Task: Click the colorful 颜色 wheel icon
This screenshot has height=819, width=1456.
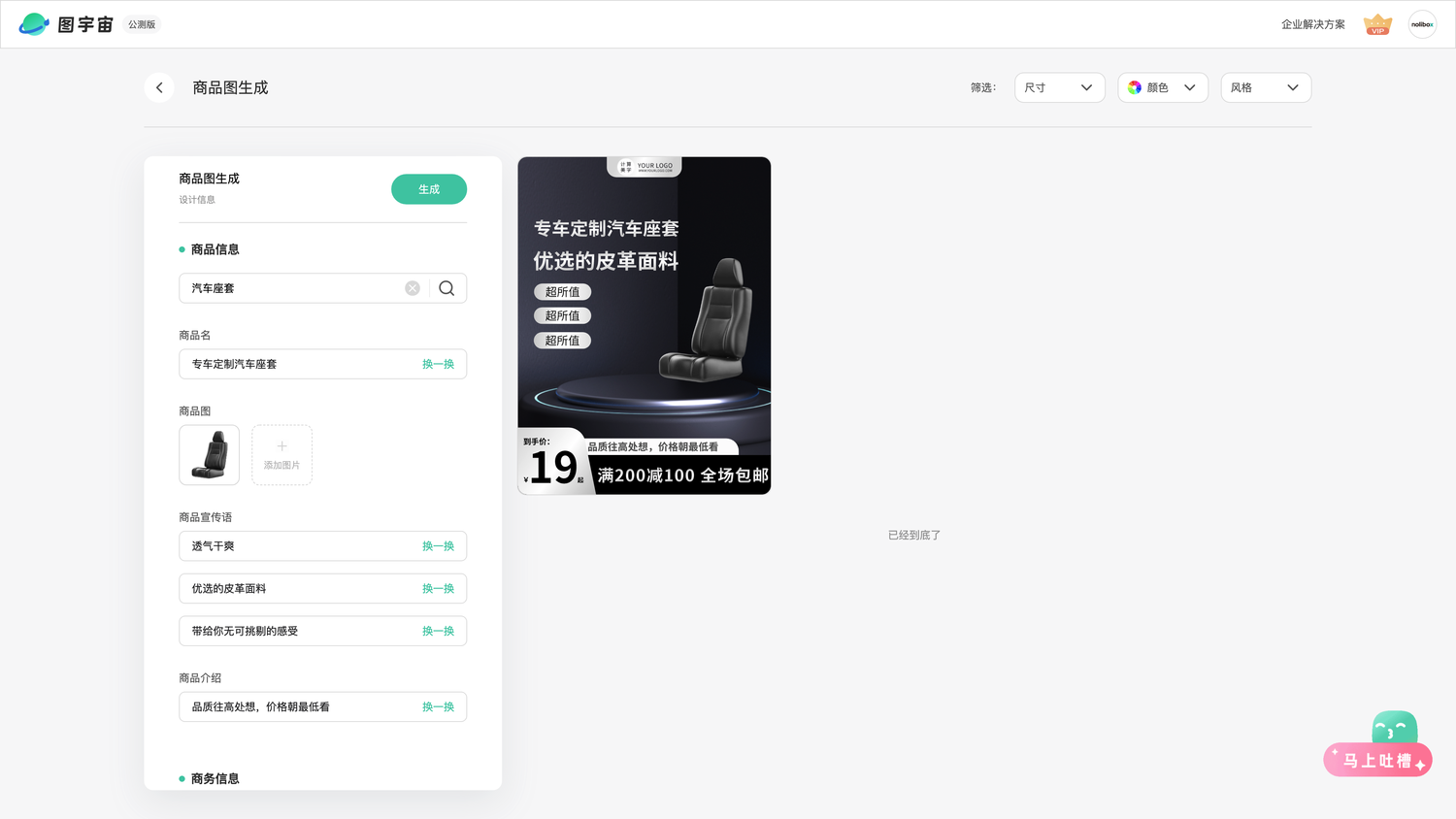Action: click(1135, 87)
